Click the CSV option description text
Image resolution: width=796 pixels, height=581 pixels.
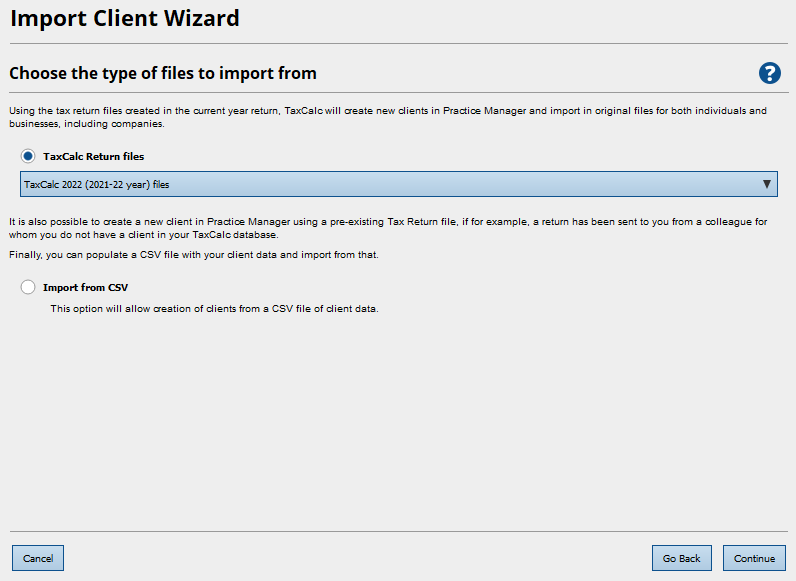click(x=214, y=308)
